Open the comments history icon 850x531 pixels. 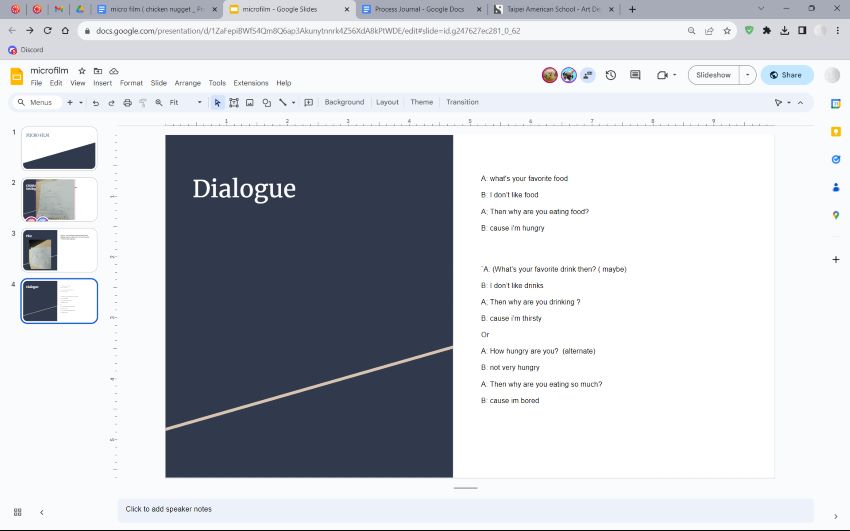pos(635,75)
